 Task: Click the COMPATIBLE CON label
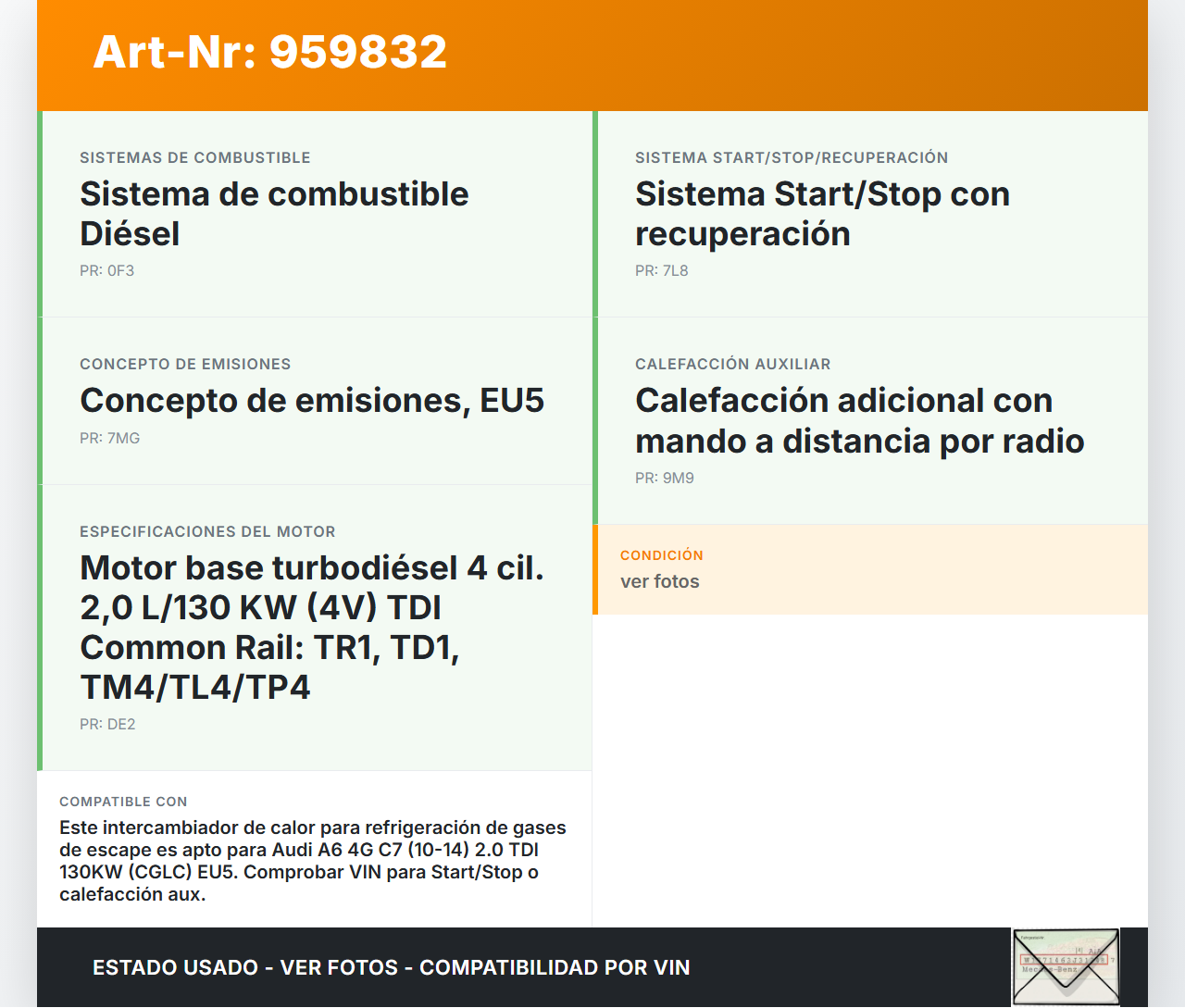pos(123,802)
